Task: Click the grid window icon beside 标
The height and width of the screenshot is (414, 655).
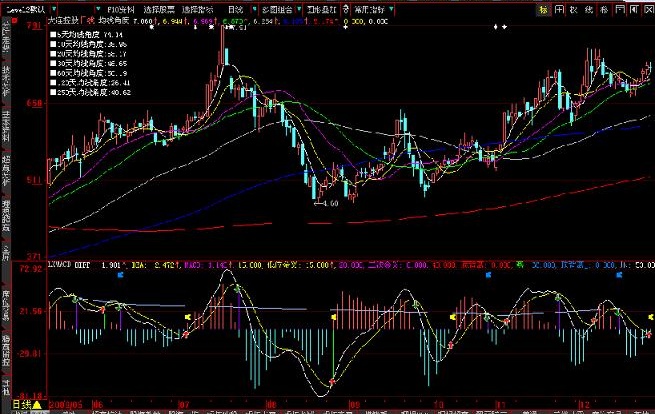Action: (559, 9)
